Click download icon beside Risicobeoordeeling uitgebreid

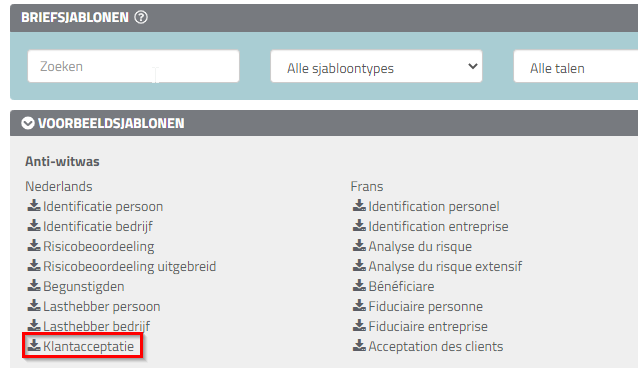(x=34, y=265)
